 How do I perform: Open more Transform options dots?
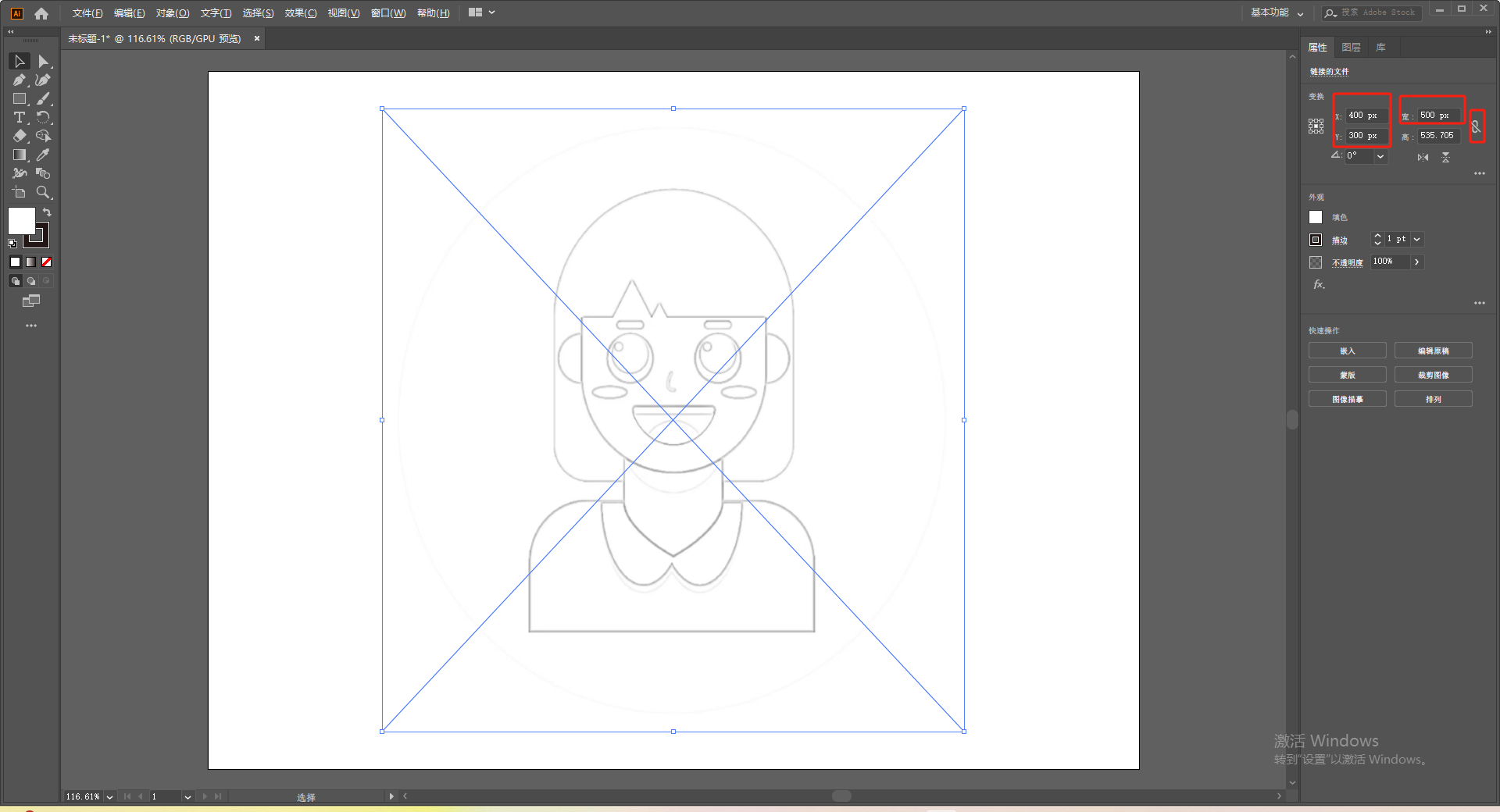click(x=1480, y=173)
